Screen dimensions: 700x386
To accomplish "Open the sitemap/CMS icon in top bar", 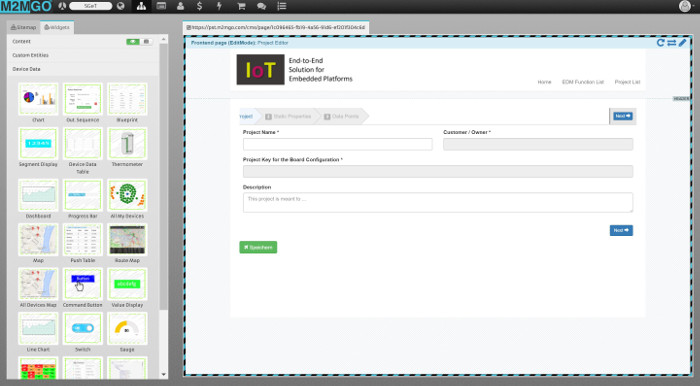I will pyautogui.click(x=141, y=6).
